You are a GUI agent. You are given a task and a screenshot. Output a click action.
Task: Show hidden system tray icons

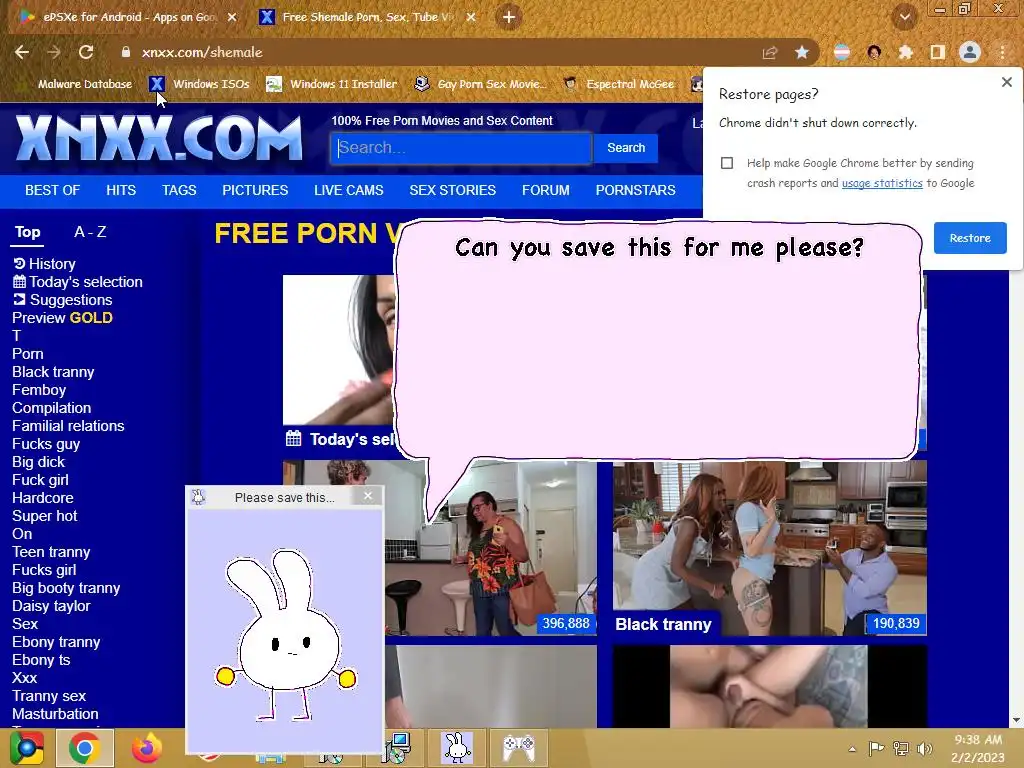coord(852,748)
